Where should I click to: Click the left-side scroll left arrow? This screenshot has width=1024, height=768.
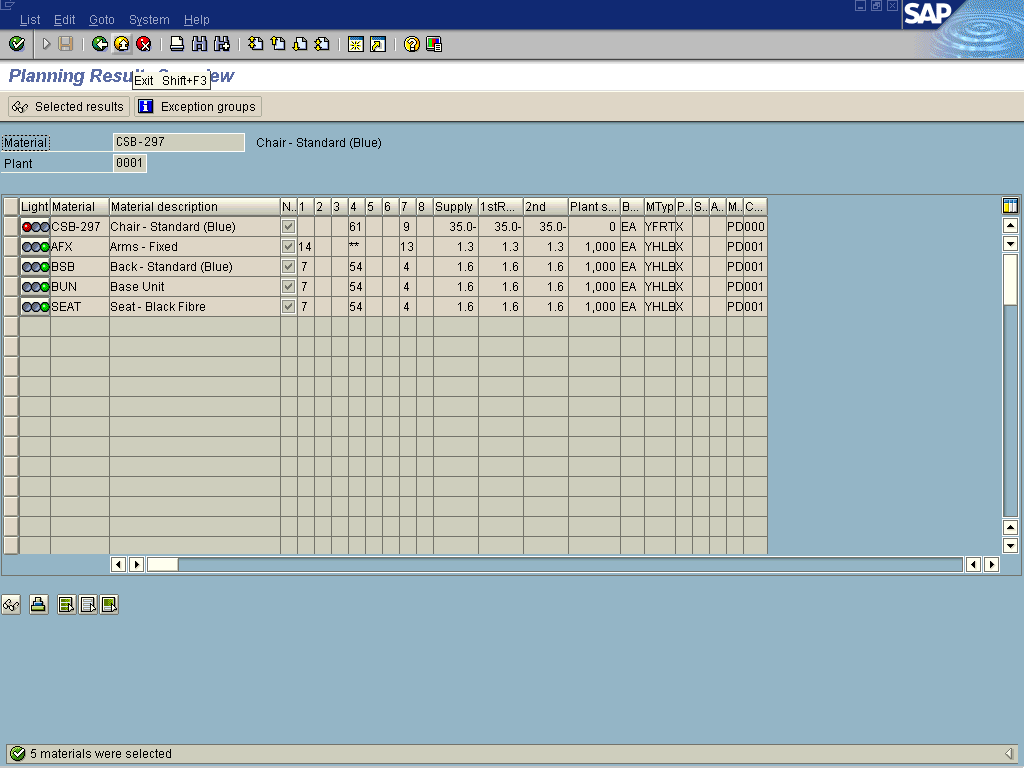(x=118, y=564)
